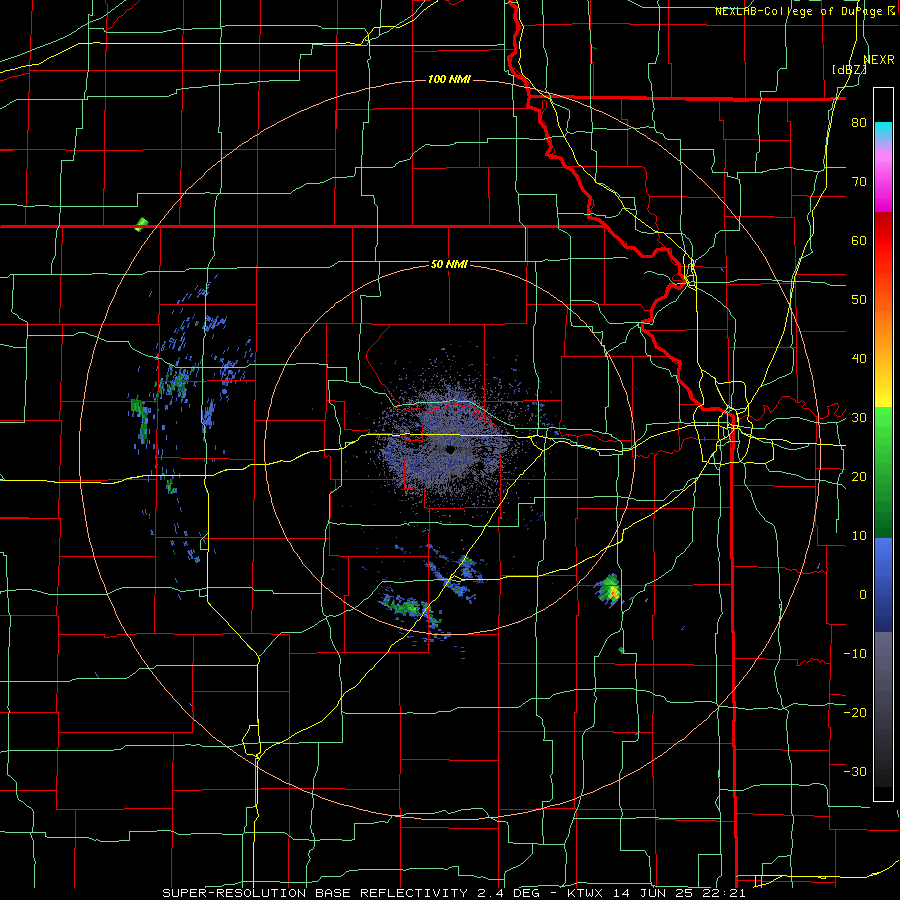Click the -30 value on the color scale
The width and height of the screenshot is (900, 900).
[855, 771]
